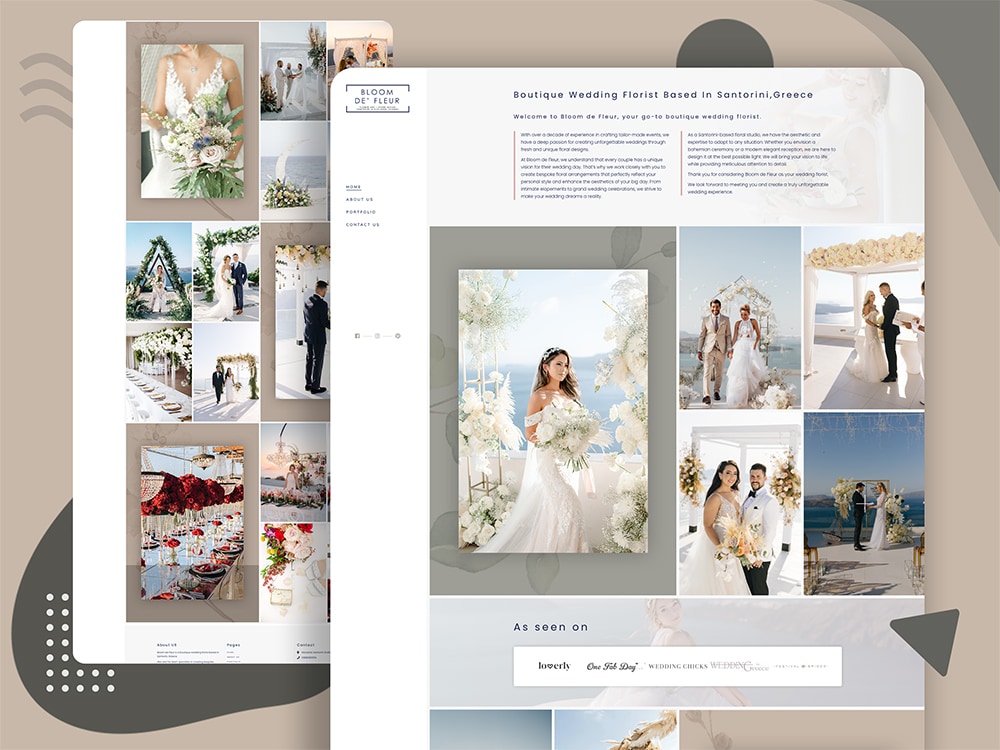Click the Loverly logo under As seen on

coord(554,666)
